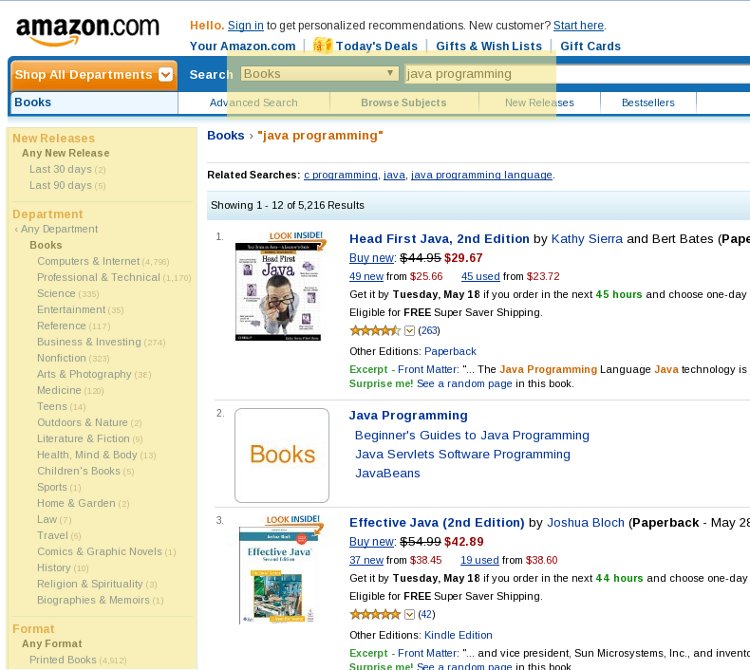Click the Books placeholder image
Viewport: 750px width, 670px height.
[x=282, y=455]
